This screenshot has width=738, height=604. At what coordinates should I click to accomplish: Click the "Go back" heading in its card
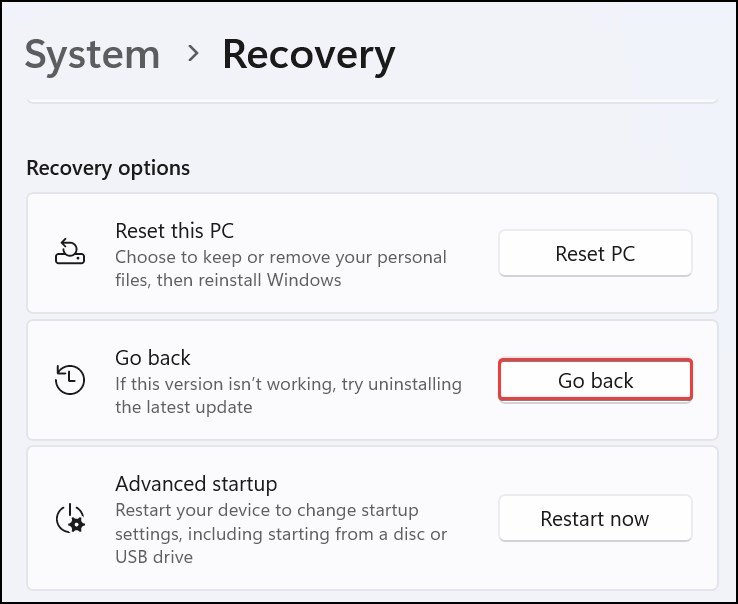(x=153, y=357)
